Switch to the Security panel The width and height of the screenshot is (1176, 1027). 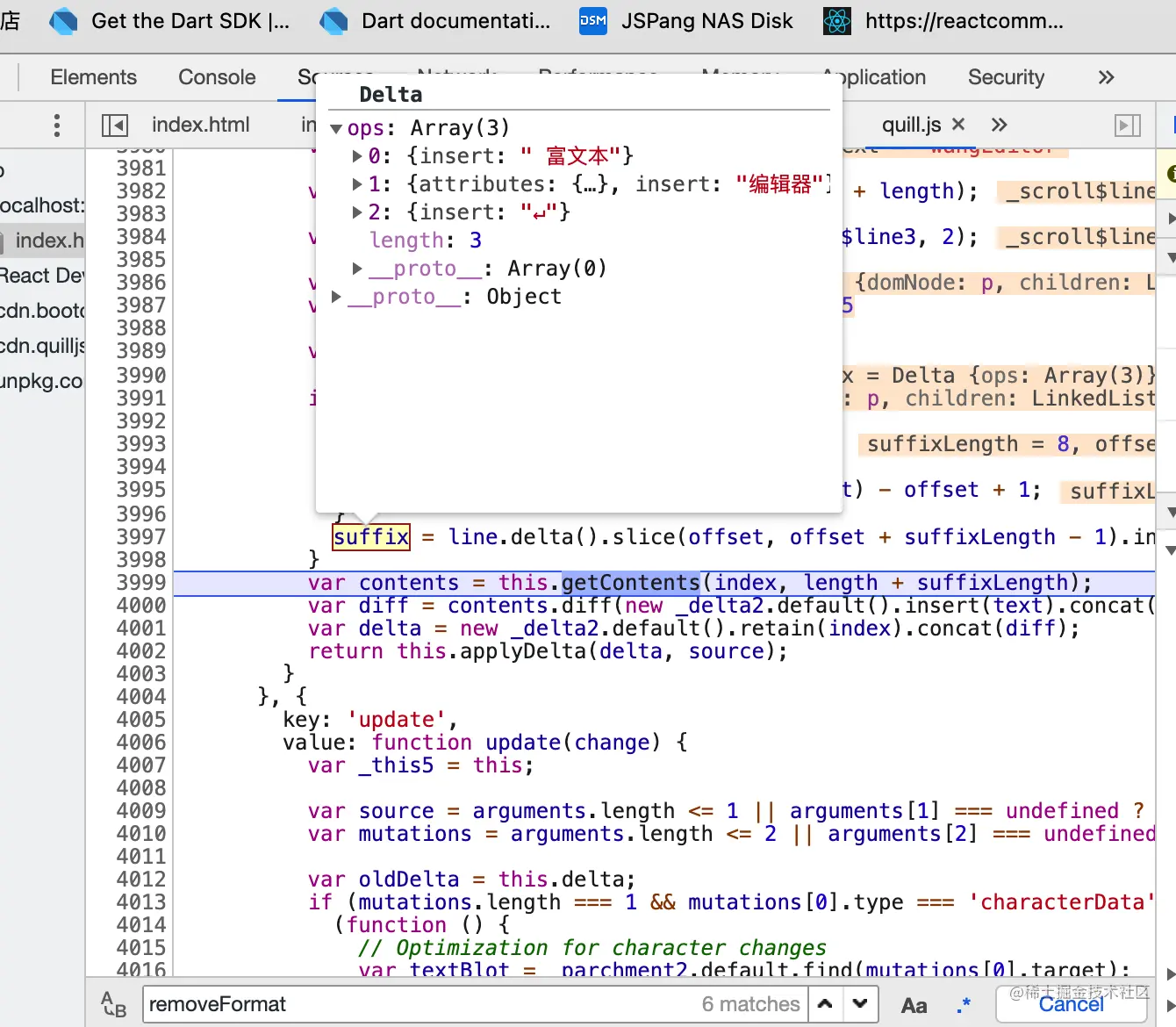coord(1006,77)
